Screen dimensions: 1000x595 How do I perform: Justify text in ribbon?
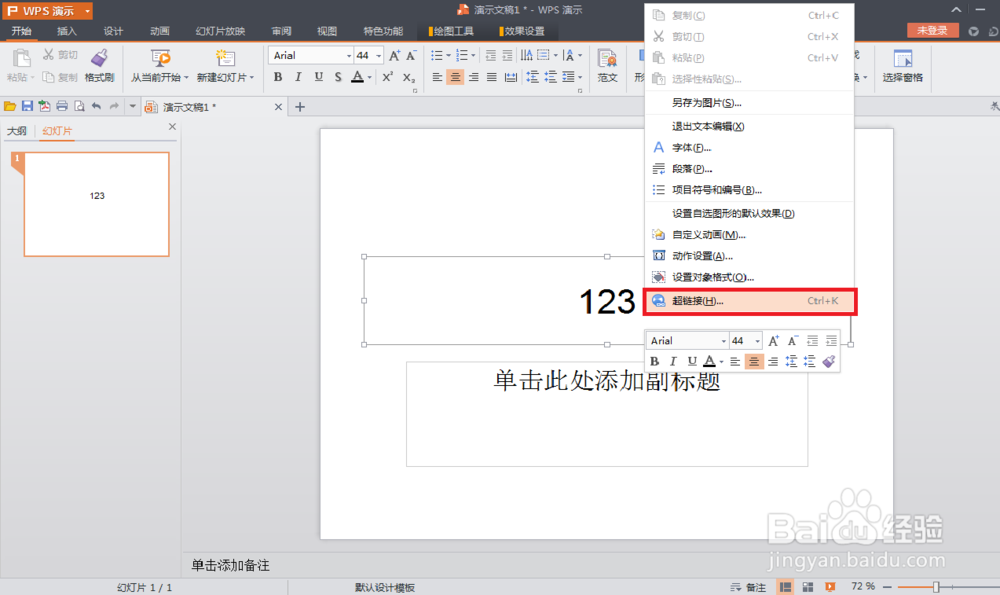491,77
